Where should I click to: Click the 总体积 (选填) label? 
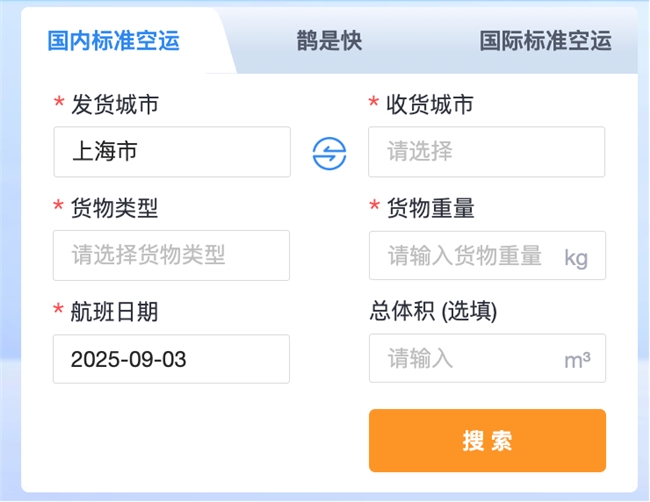coord(433,311)
